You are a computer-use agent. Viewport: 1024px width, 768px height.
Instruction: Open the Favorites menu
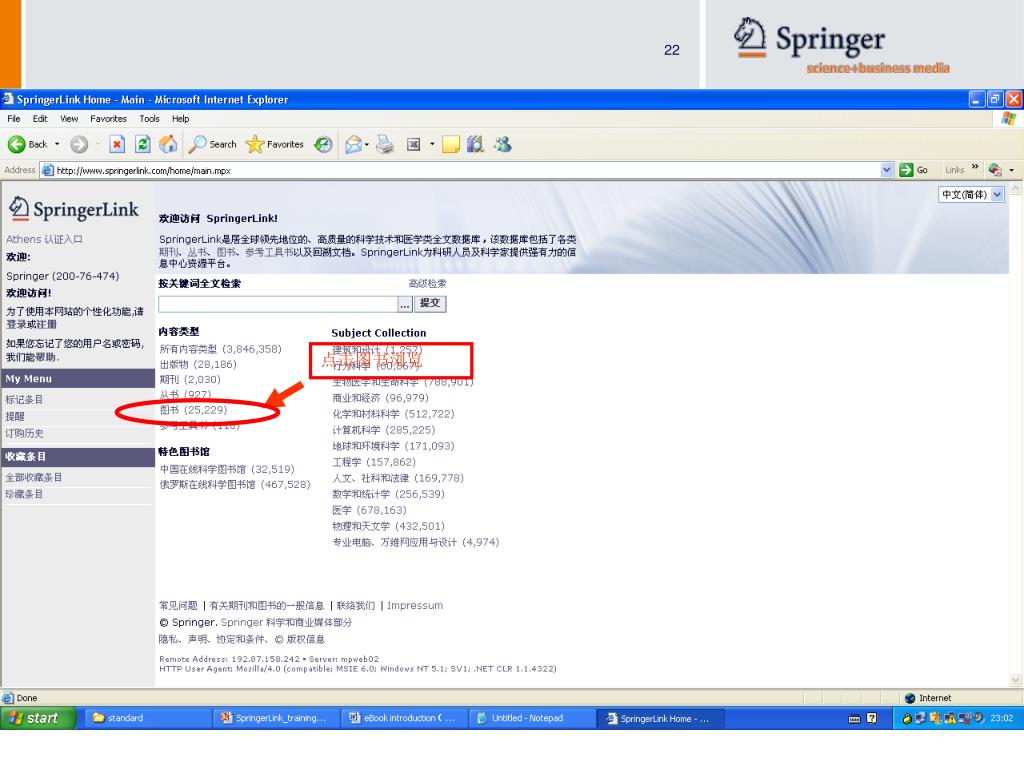tap(108, 119)
